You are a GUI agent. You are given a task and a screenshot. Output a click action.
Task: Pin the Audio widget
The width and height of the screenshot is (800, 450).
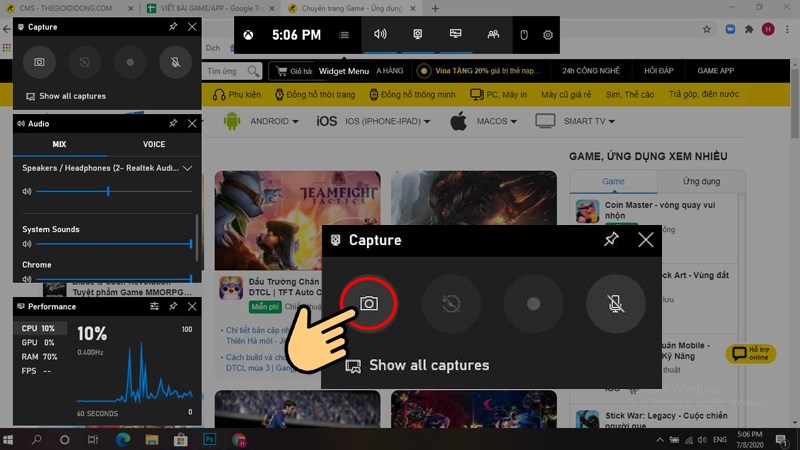[173, 123]
